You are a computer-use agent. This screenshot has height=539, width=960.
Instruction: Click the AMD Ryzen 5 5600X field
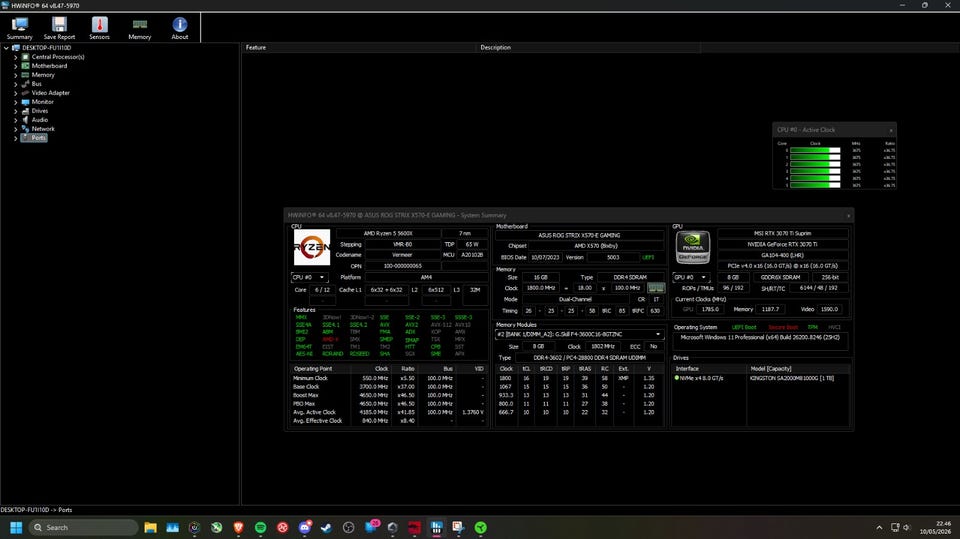click(388, 233)
